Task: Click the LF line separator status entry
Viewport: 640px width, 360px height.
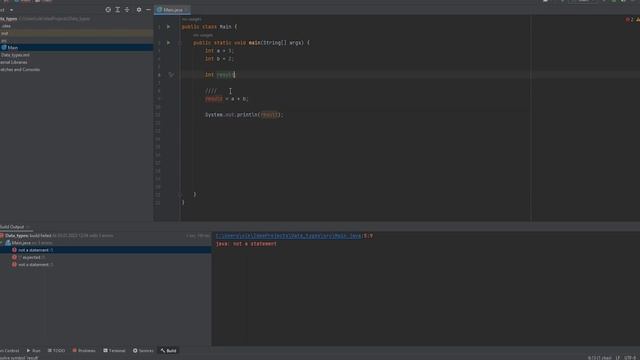Action: coord(618,358)
